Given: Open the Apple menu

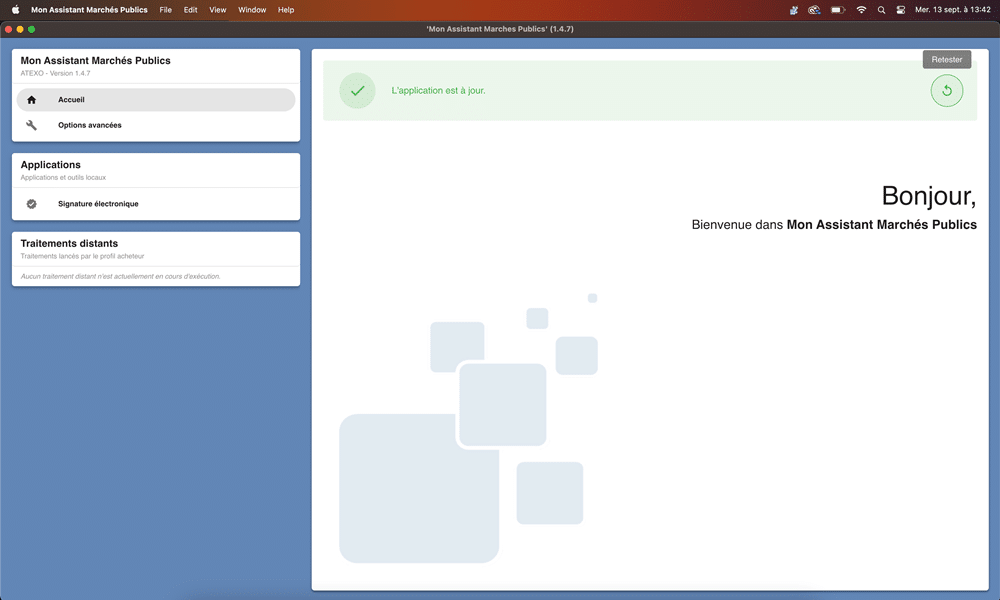Looking at the screenshot, I should click(x=15, y=10).
